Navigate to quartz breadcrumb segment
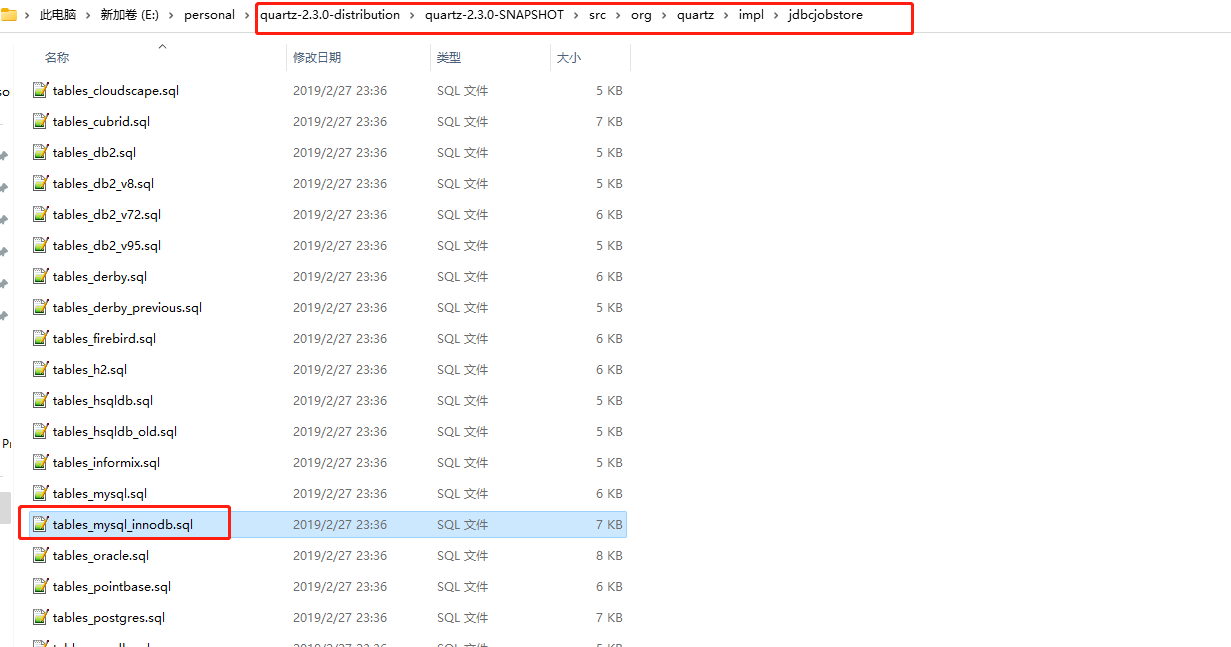1231x647 pixels. point(693,15)
